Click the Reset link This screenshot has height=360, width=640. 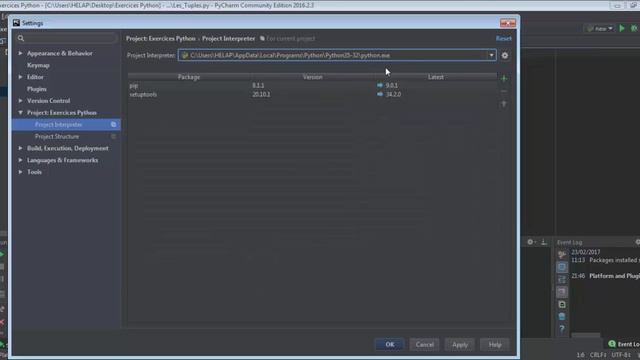point(504,38)
